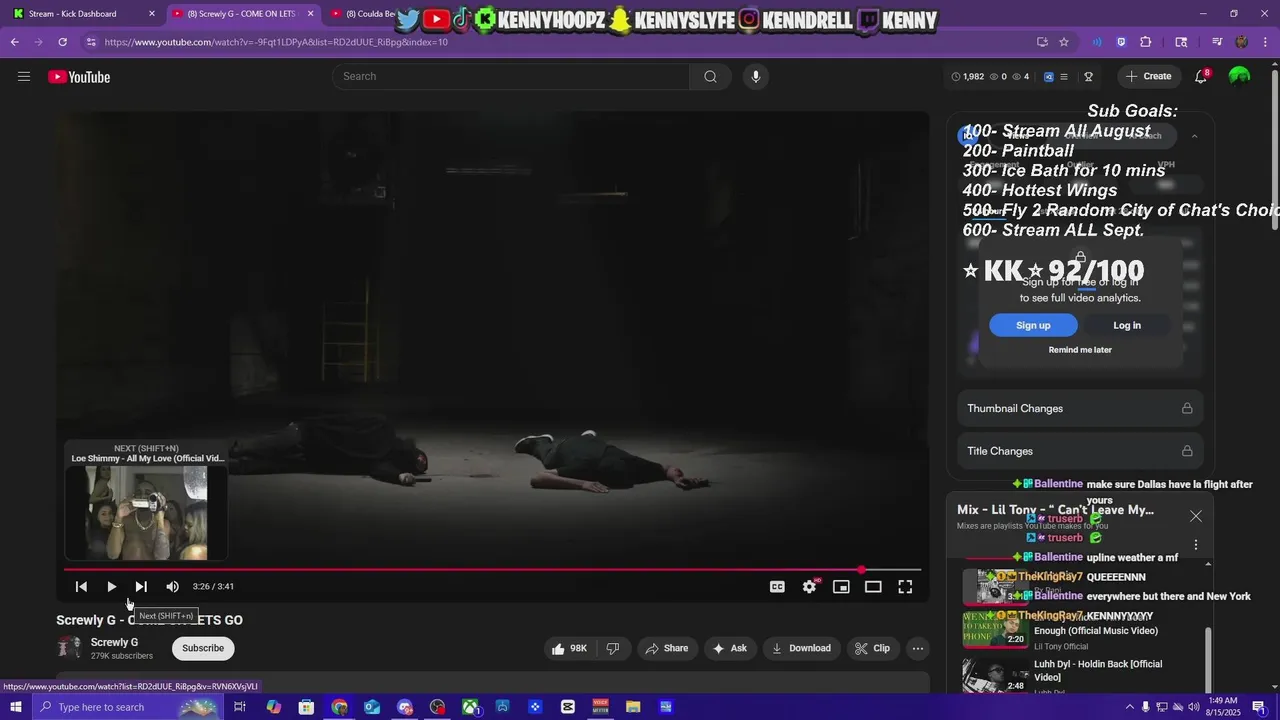1280x720 pixels.
Task: Mute the video volume speaker icon
Action: coord(172,587)
